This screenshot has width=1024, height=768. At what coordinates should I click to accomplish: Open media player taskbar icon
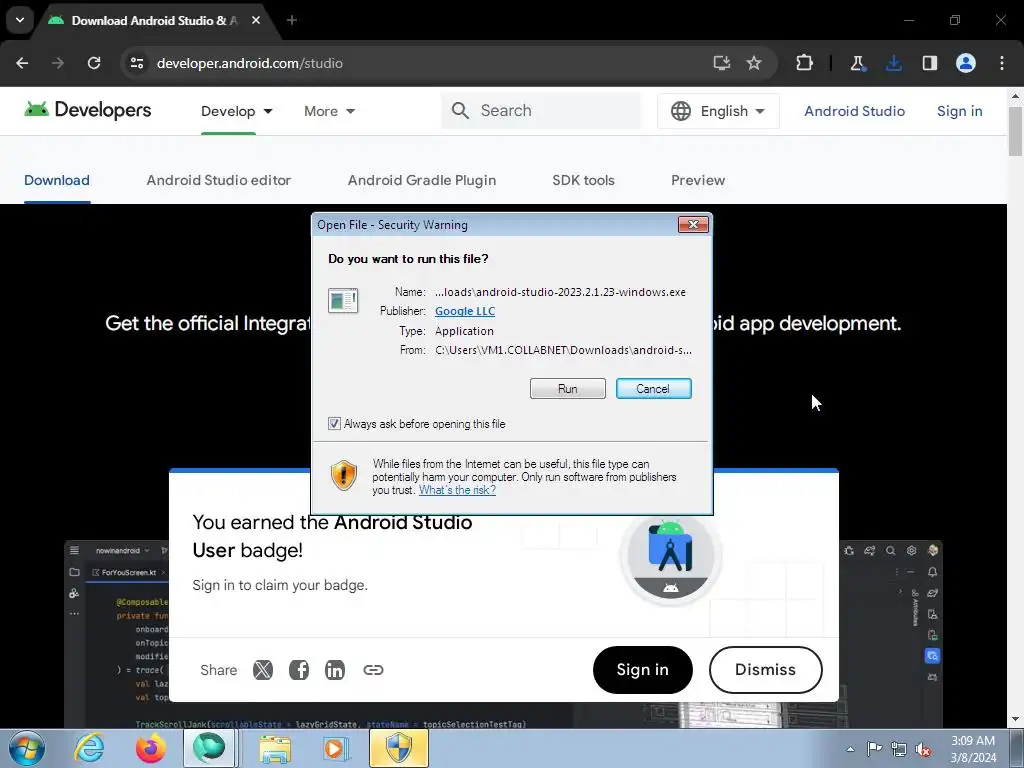click(336, 748)
